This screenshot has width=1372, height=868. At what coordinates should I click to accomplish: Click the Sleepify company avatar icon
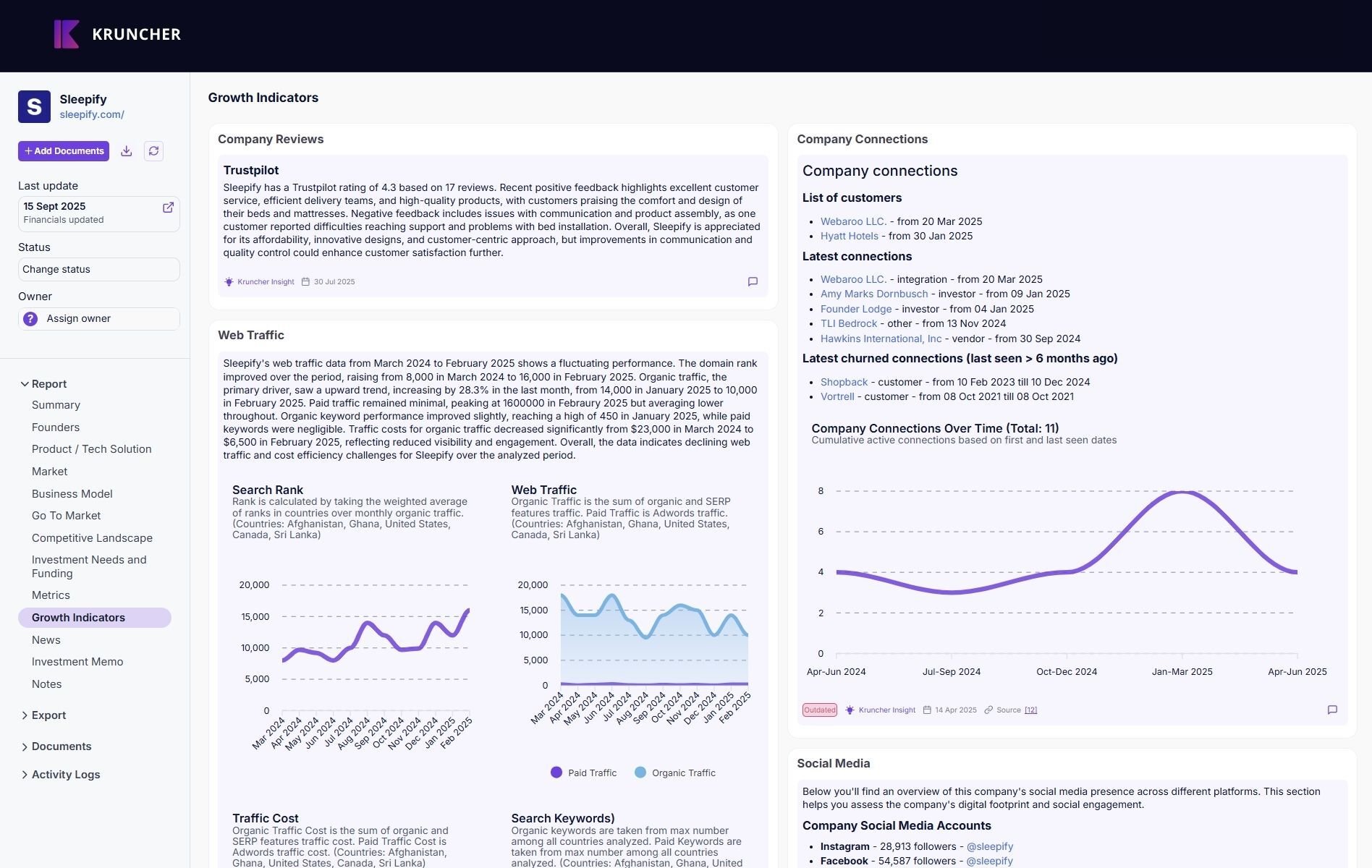[34, 107]
